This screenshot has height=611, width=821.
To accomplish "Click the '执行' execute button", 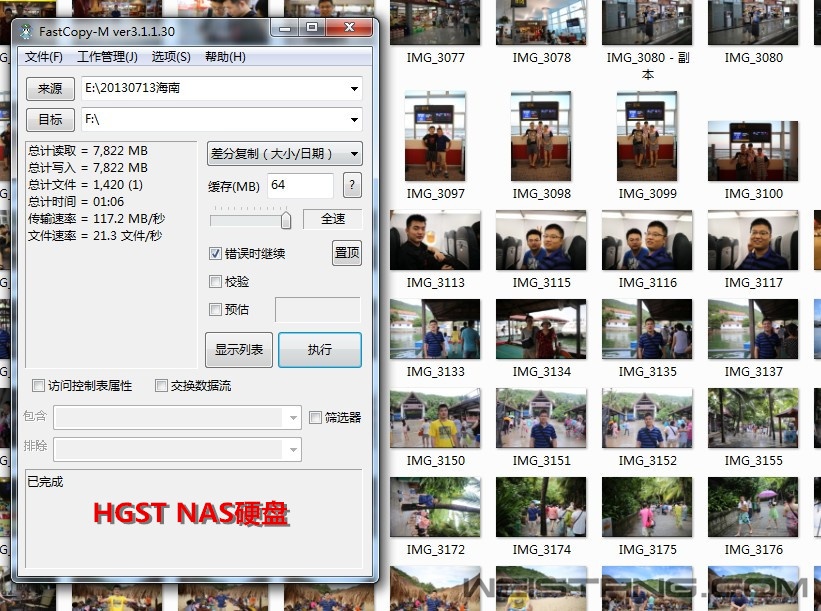I will point(320,350).
